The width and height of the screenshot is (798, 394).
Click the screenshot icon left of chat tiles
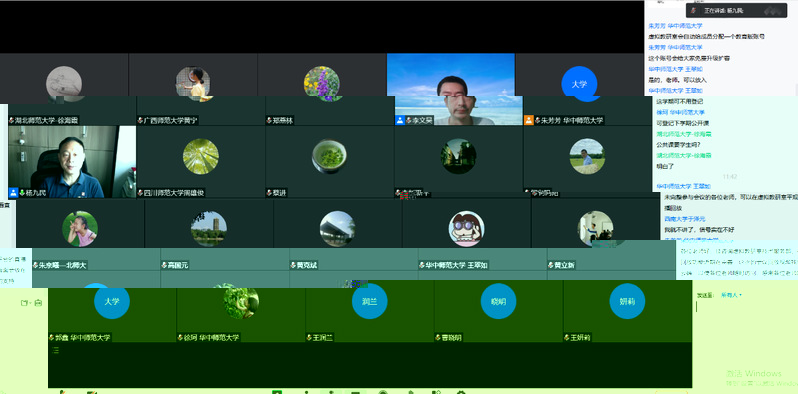click(x=38, y=303)
